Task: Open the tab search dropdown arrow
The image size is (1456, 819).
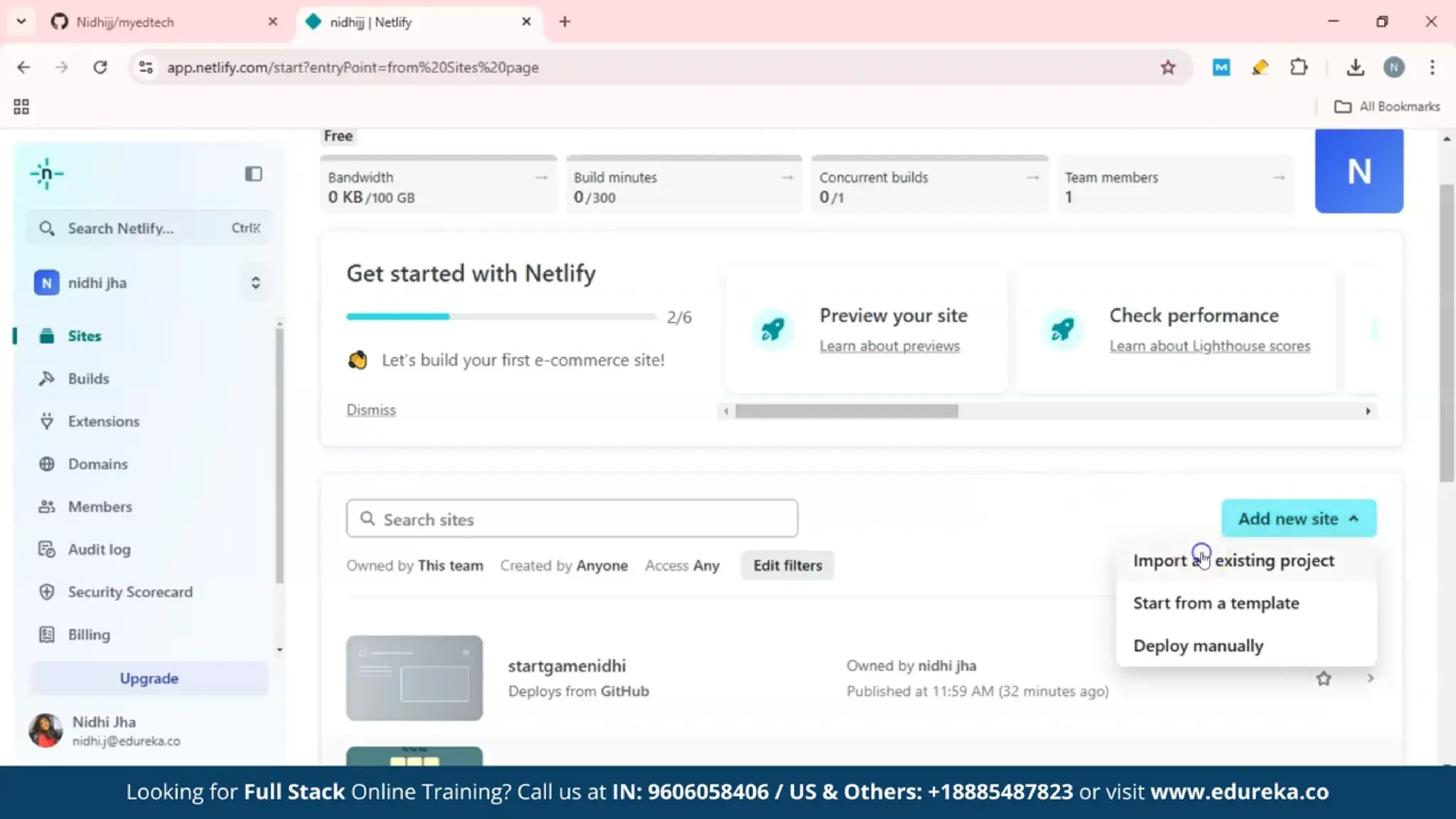Action: 21,22
